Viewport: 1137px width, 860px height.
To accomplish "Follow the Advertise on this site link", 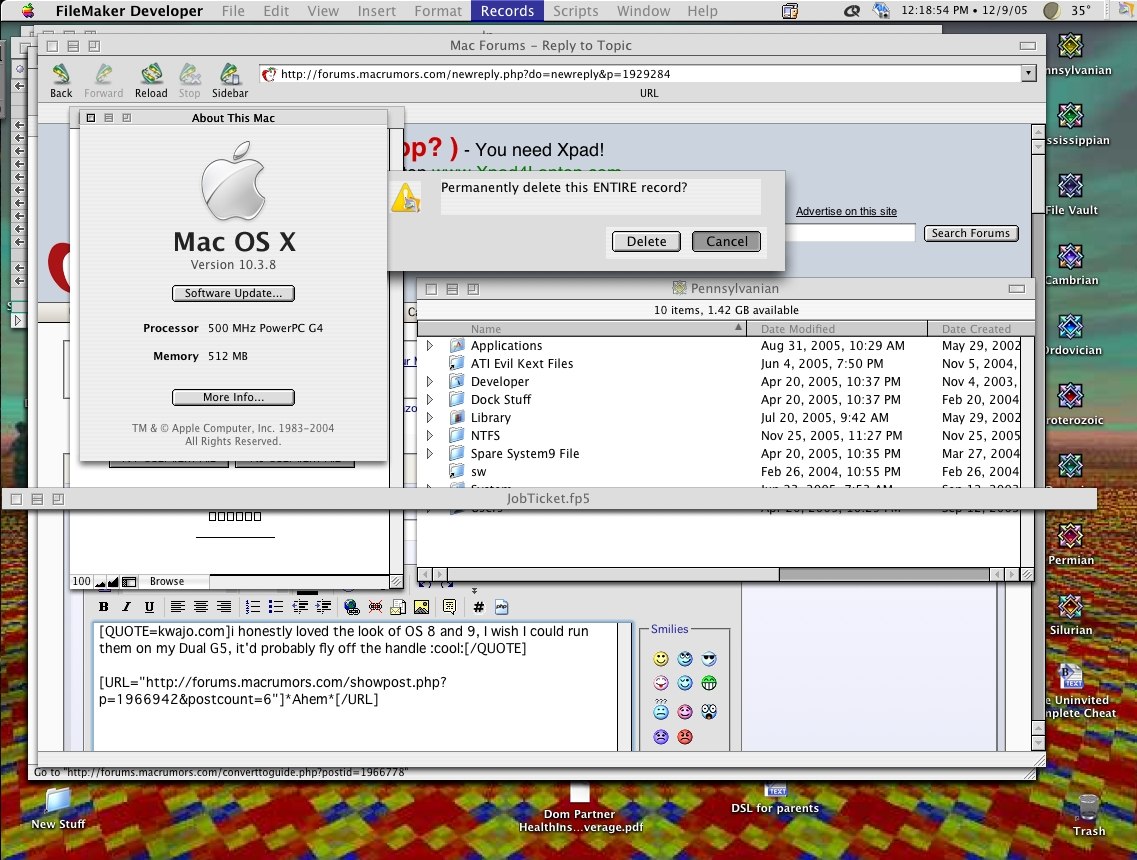I will click(846, 211).
